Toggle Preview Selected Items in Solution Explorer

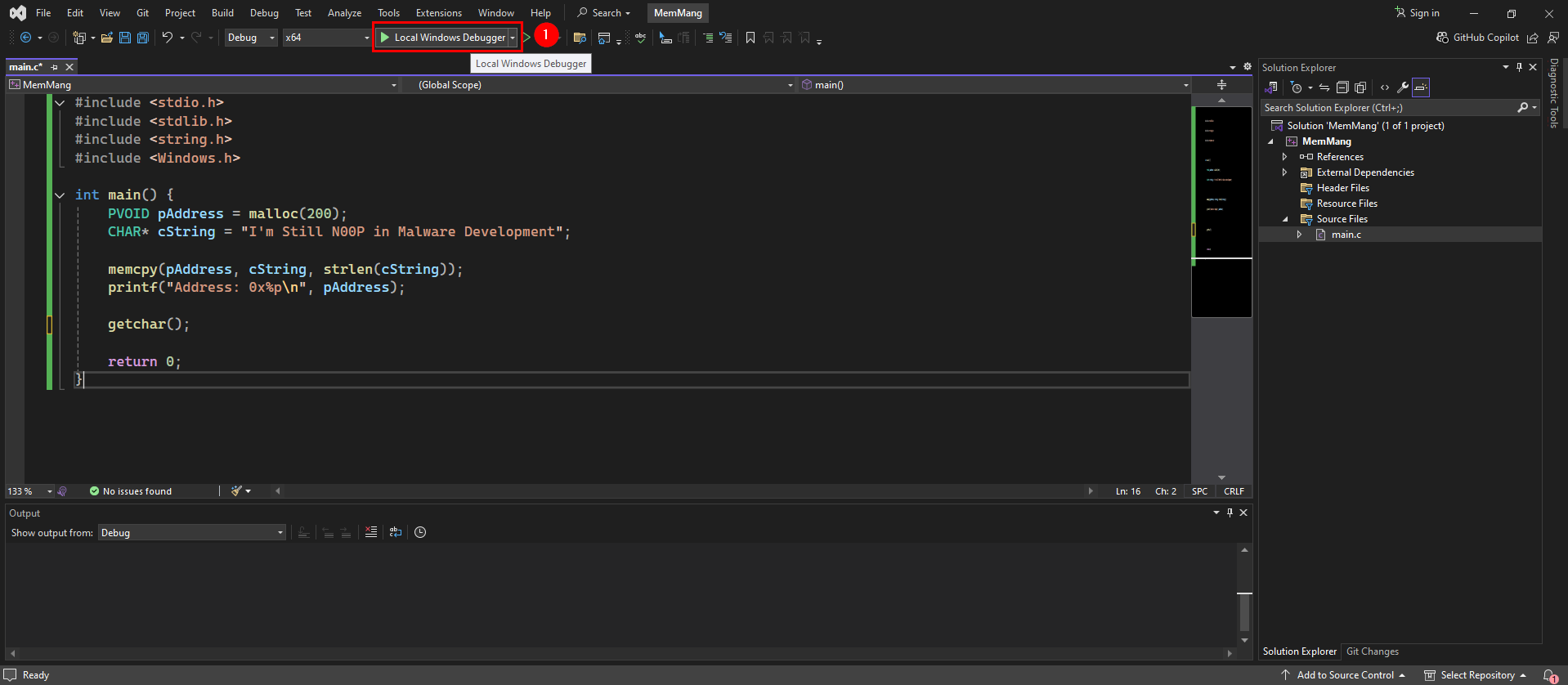coord(1421,87)
